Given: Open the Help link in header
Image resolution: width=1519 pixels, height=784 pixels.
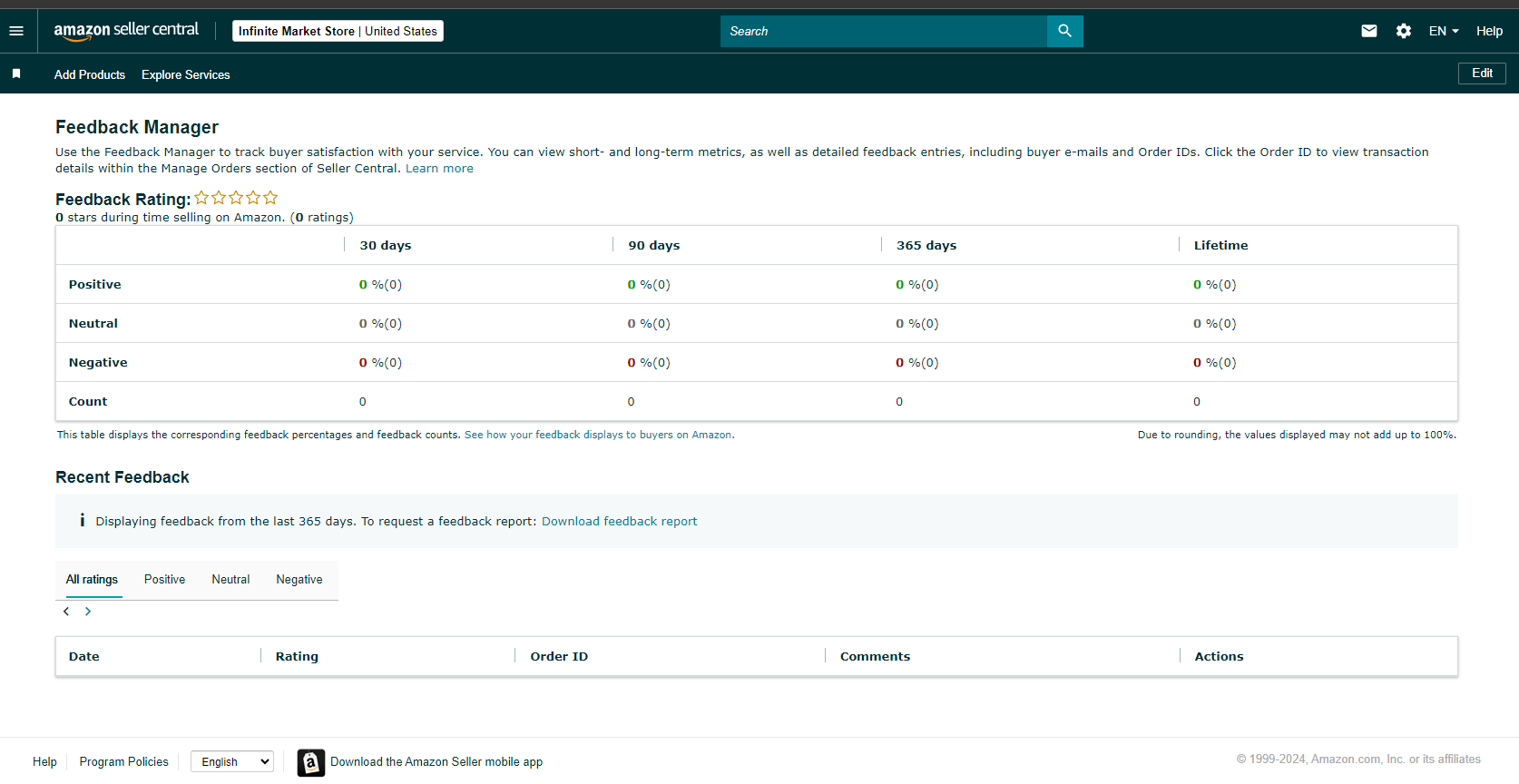Looking at the screenshot, I should [x=1489, y=31].
